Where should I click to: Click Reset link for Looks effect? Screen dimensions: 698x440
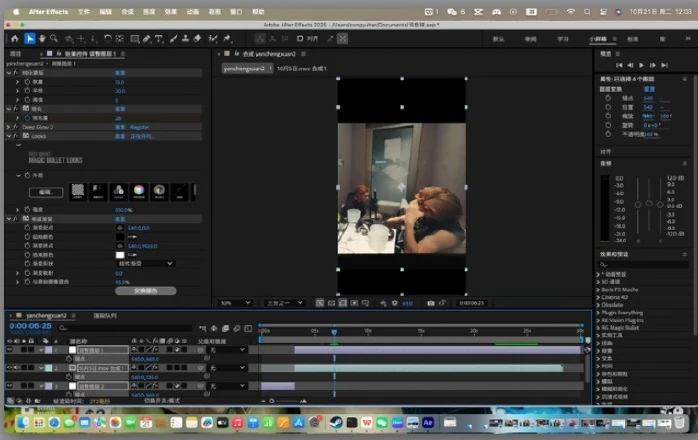tap(120, 136)
